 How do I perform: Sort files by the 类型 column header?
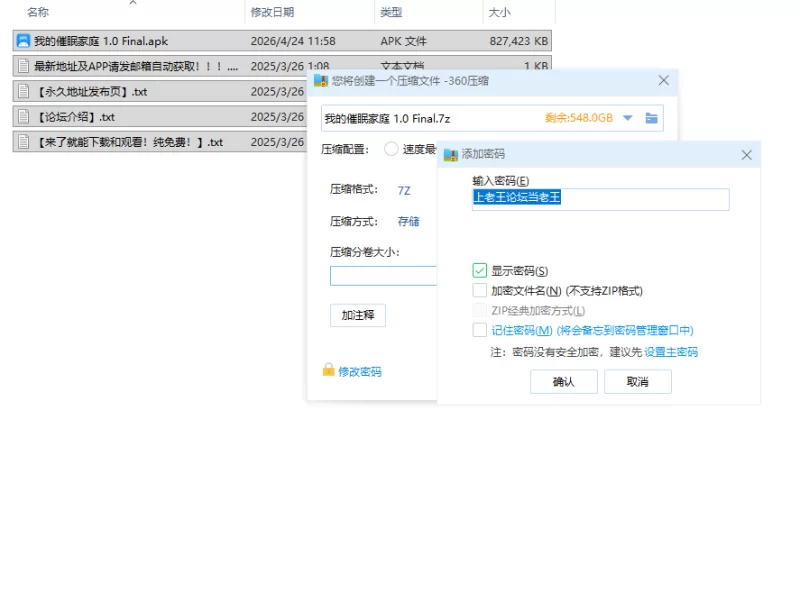(391, 12)
